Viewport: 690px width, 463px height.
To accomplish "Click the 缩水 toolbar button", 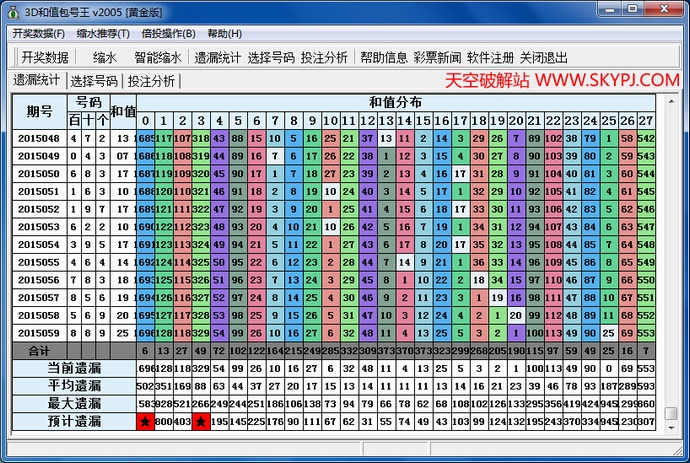I will (x=105, y=57).
